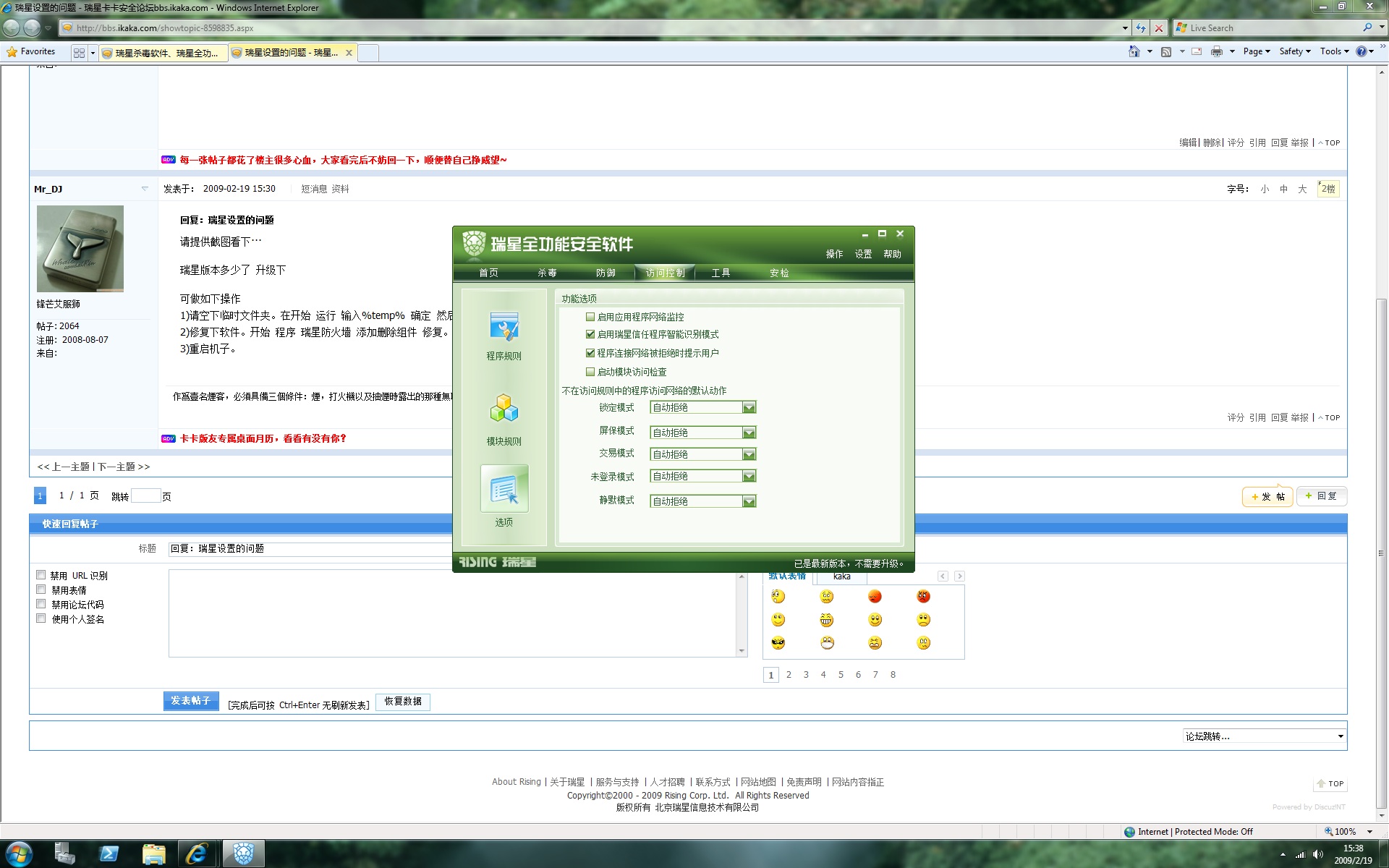Click the 发表帖子 submit button
This screenshot has width=1389, height=868.
[x=191, y=701]
